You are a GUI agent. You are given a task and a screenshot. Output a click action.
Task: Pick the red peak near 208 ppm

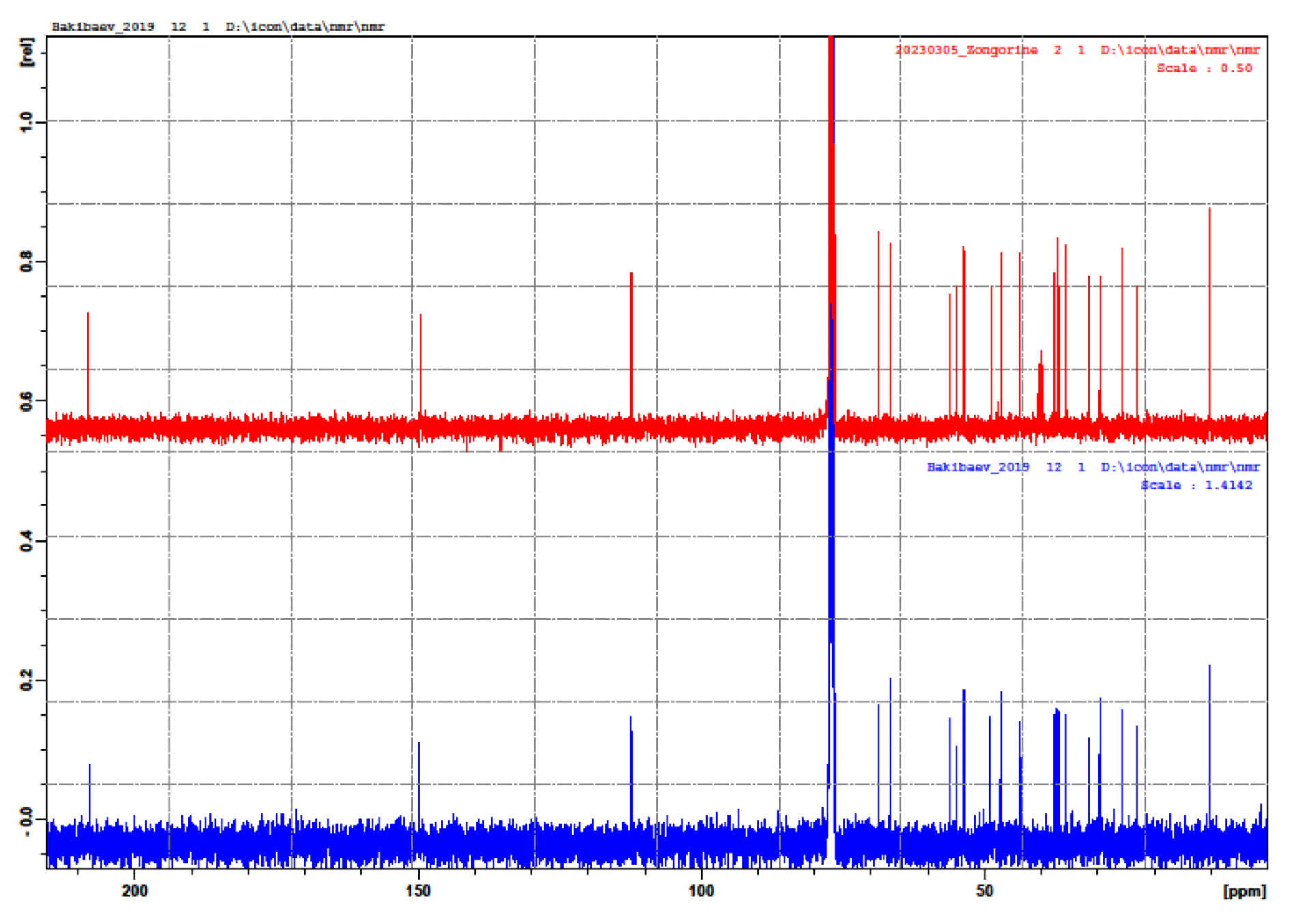coord(88,362)
